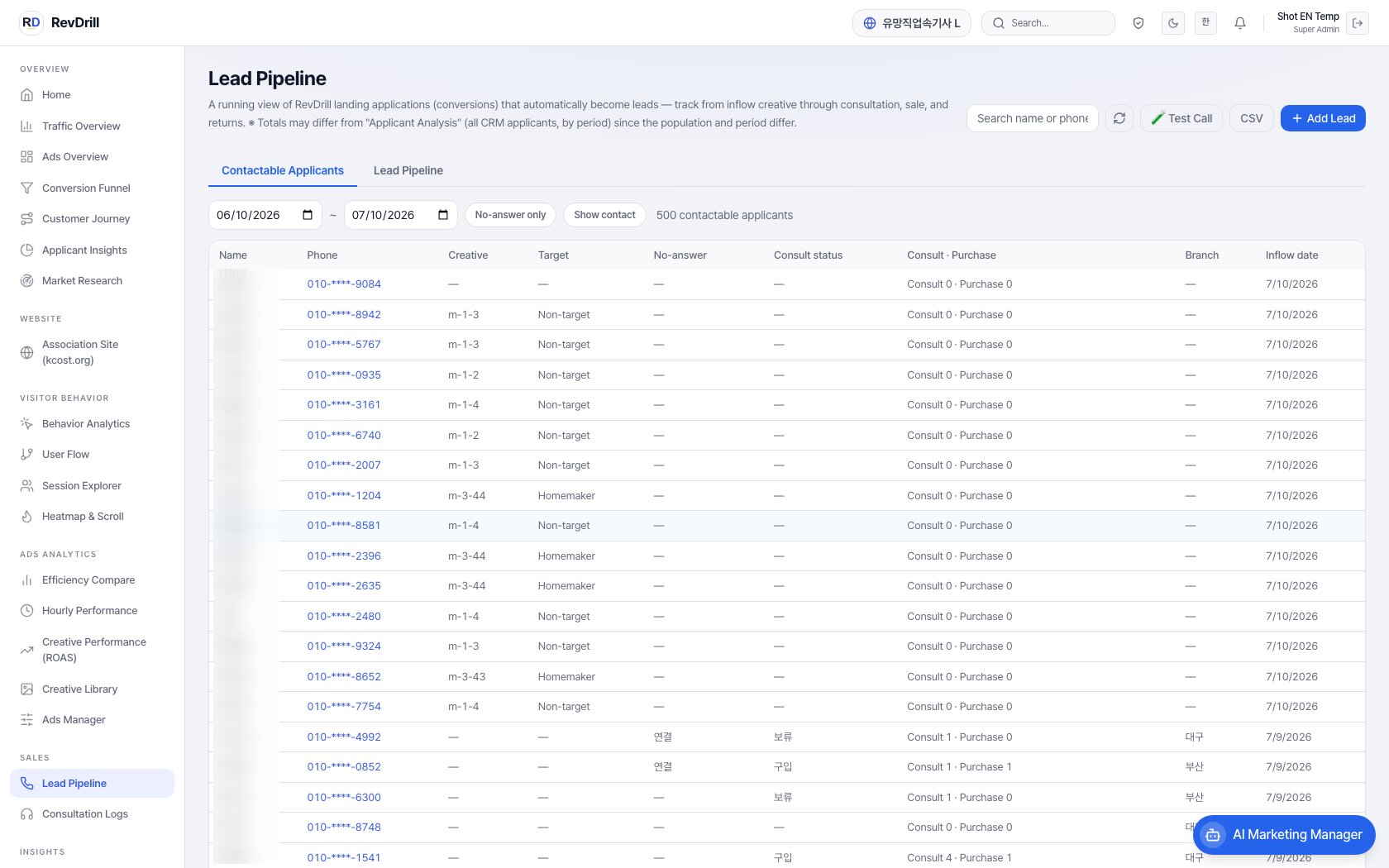The width and height of the screenshot is (1389, 868).
Task: Open the site selector dropdown 유망직업속기사 L
Action: 912,23
